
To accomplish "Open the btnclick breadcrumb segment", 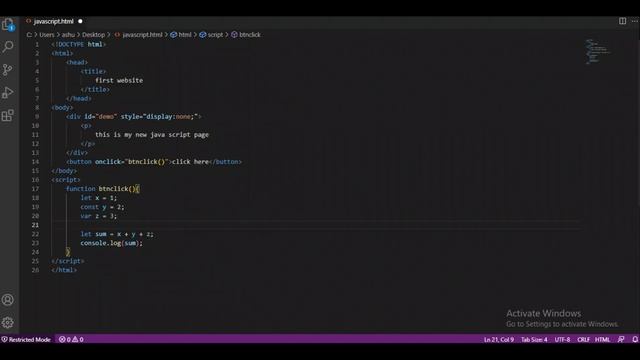I will (x=246, y=35).
